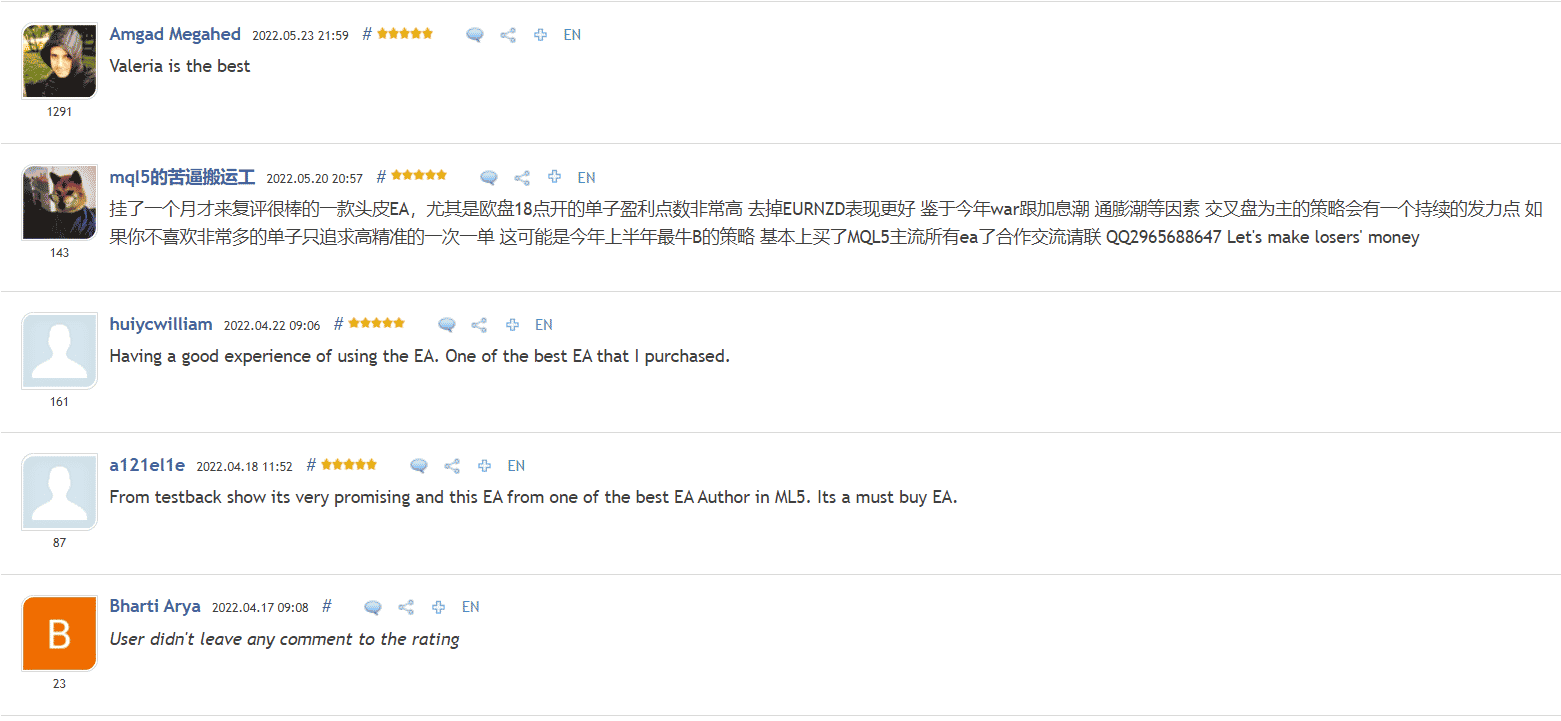Viewport: 1561px width, 721px height.
Task: Click the share icon on a121el1e's review
Action: (x=452, y=466)
